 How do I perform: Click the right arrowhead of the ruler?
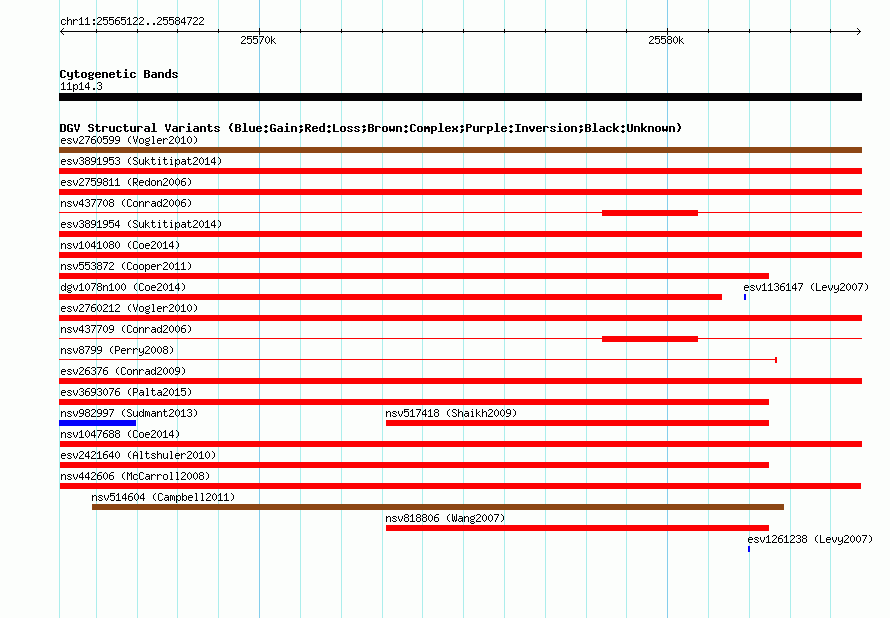pos(859,31)
